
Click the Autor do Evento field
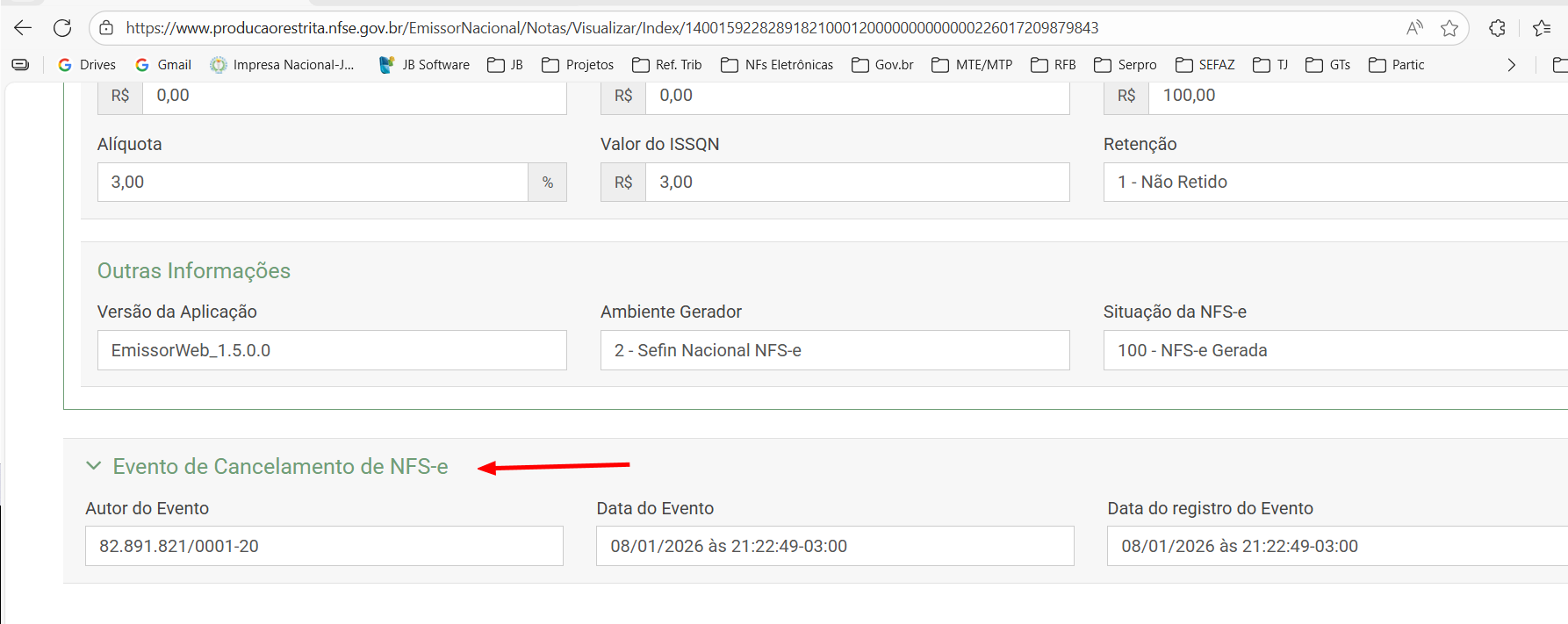323,546
